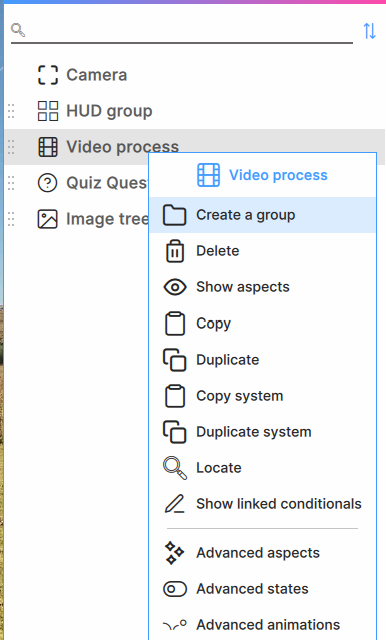Click the pencil icon for linked conditionals
This screenshot has width=386, height=640.
tap(175, 504)
